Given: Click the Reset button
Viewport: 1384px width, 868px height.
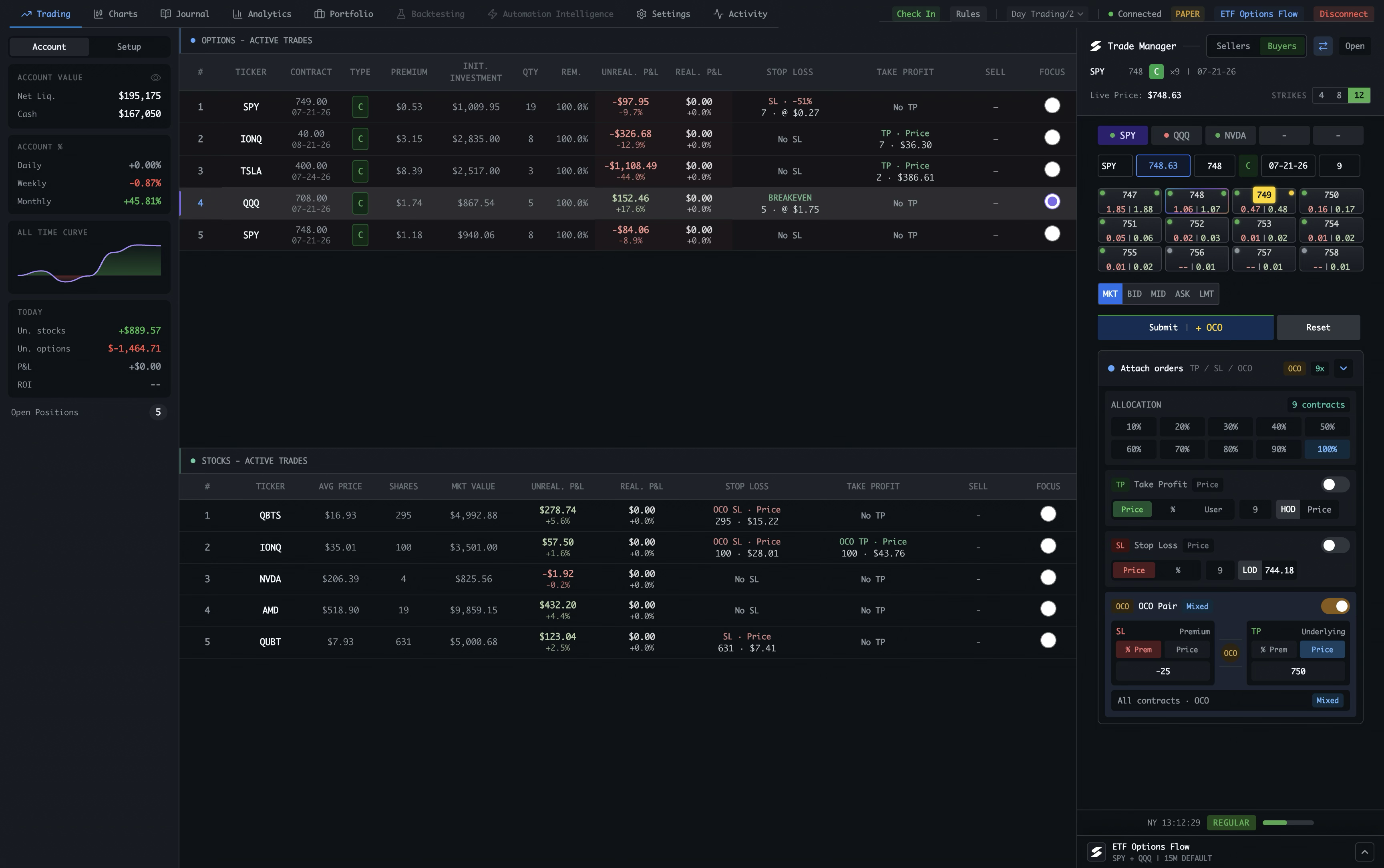Looking at the screenshot, I should click(x=1318, y=328).
